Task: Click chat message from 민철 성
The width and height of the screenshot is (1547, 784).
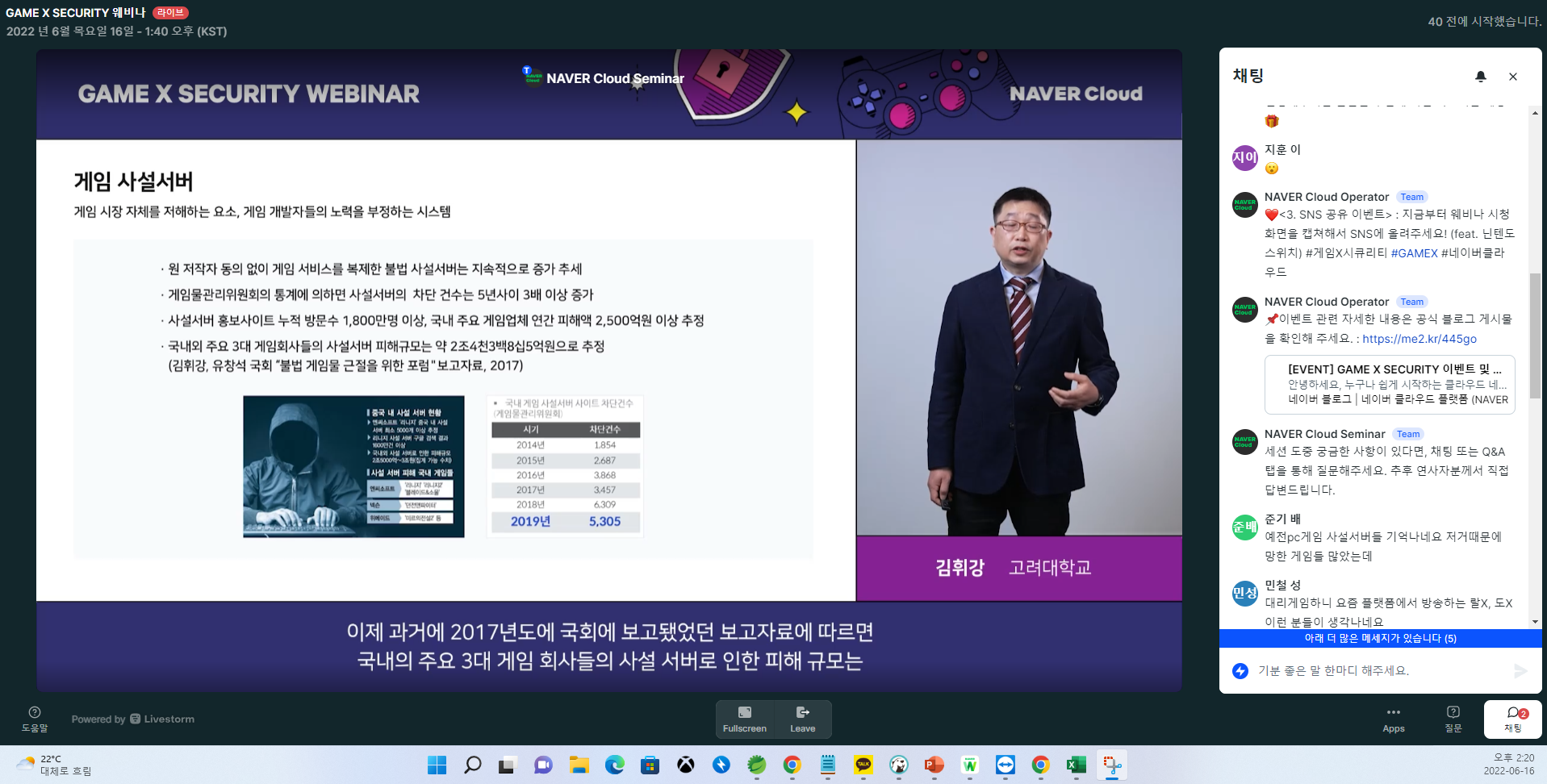Action: (x=1388, y=612)
